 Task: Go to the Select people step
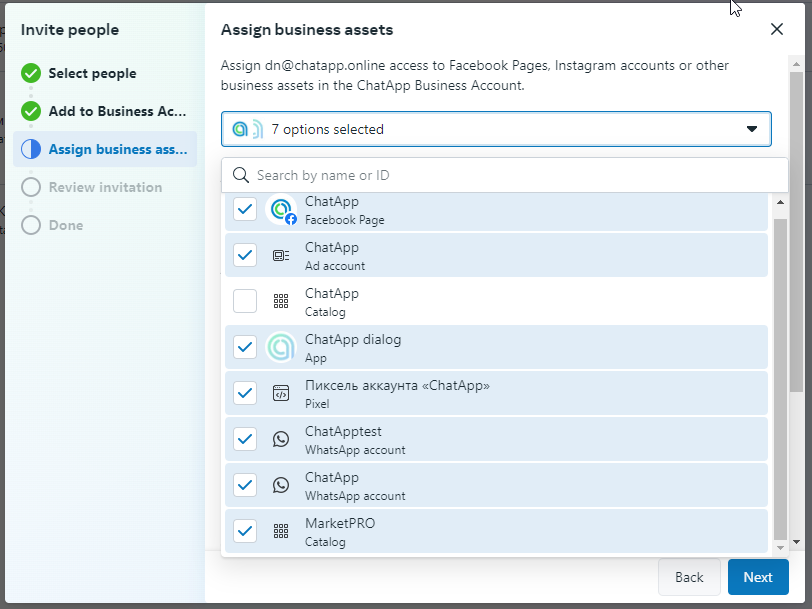point(92,73)
